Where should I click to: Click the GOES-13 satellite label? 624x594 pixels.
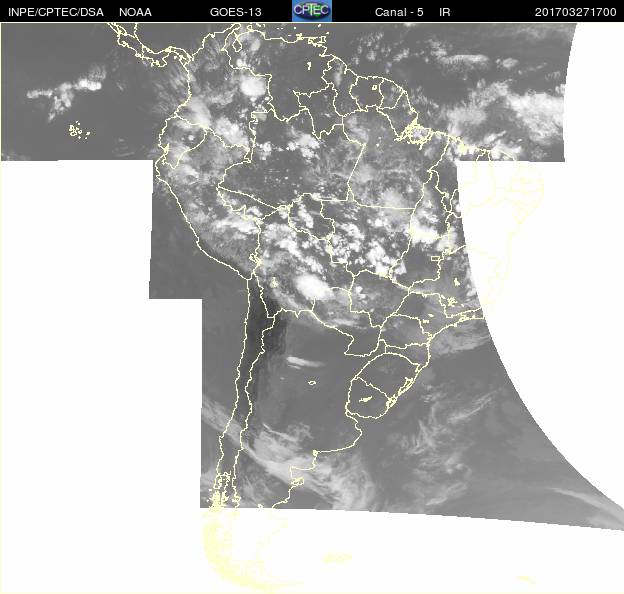(x=236, y=12)
